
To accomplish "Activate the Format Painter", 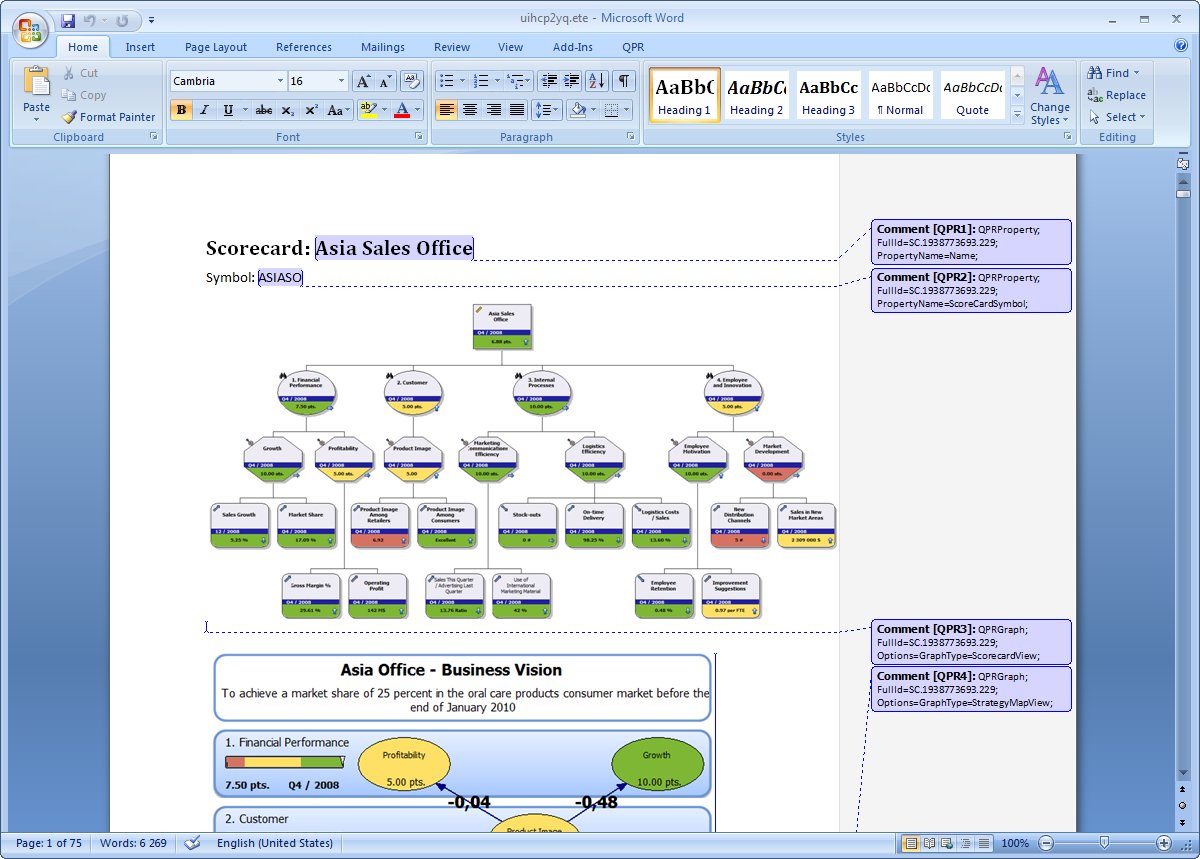I will point(109,117).
